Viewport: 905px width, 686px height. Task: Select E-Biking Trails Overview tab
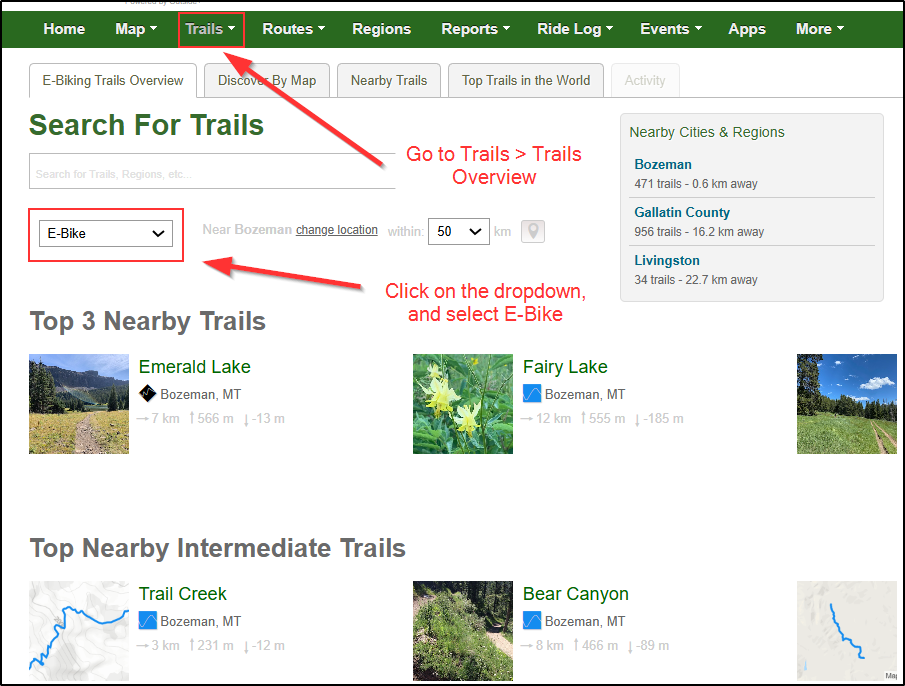coord(113,81)
